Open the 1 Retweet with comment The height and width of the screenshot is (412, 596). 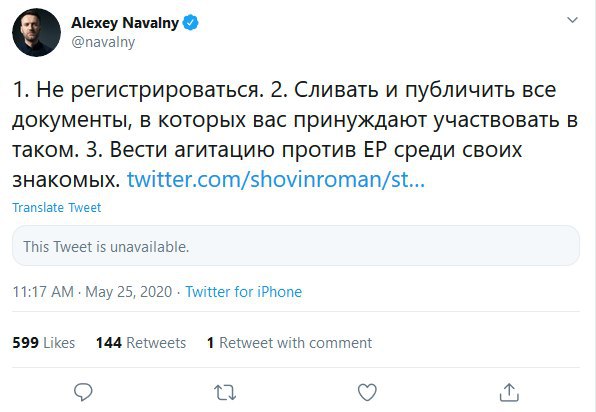[x=290, y=343]
